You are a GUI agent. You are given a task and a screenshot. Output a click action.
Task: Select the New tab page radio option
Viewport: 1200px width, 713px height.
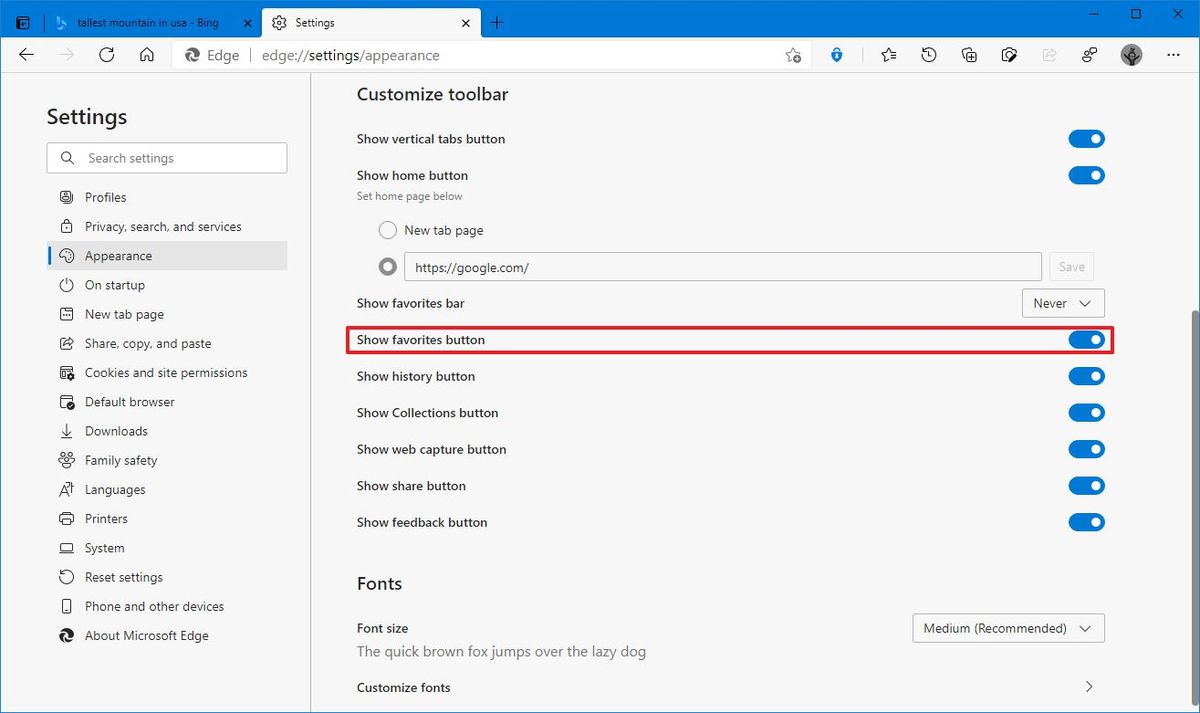[387, 230]
